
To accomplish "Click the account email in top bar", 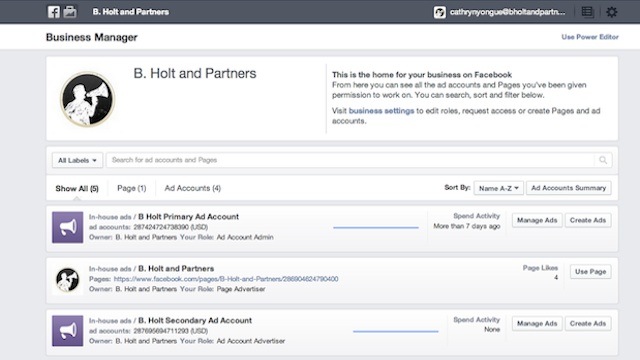I will point(507,12).
